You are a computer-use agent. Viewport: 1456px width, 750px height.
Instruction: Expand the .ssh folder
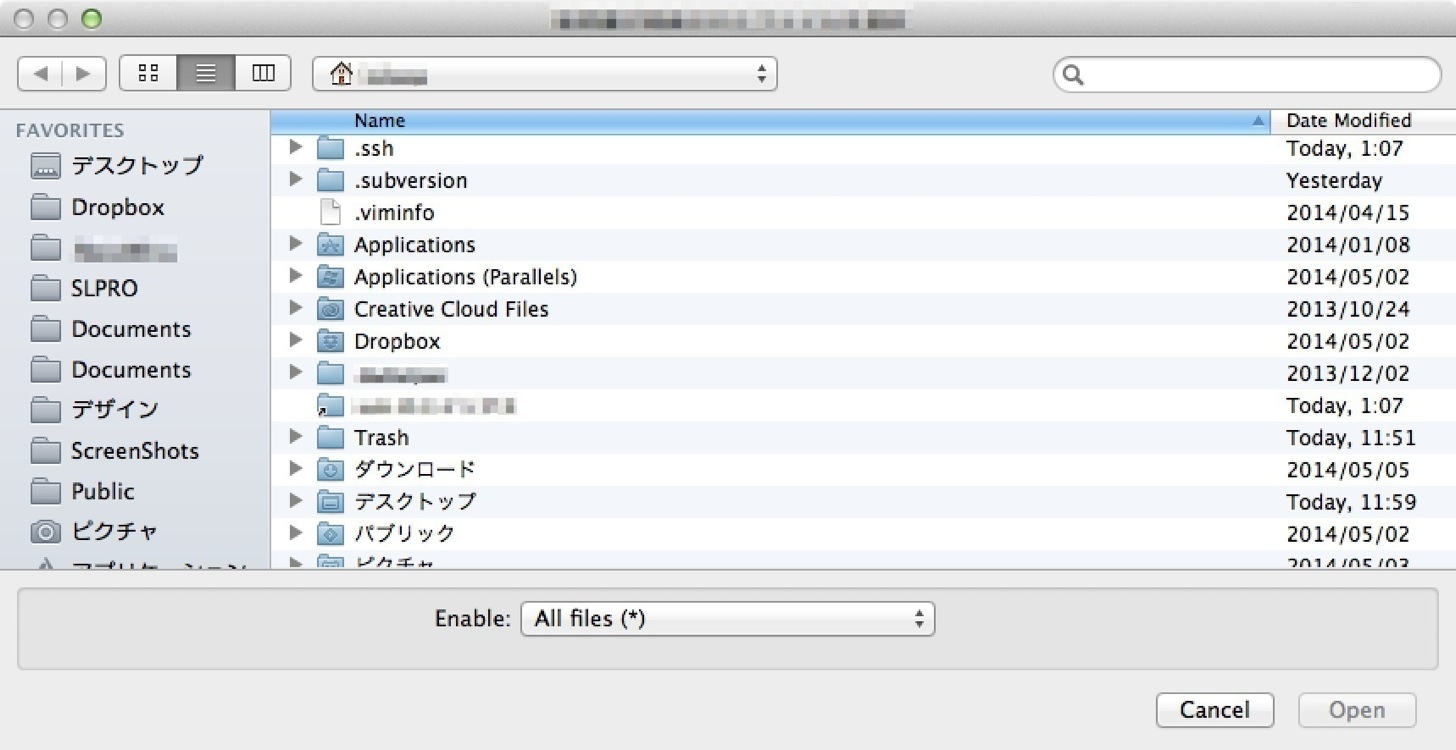[295, 148]
